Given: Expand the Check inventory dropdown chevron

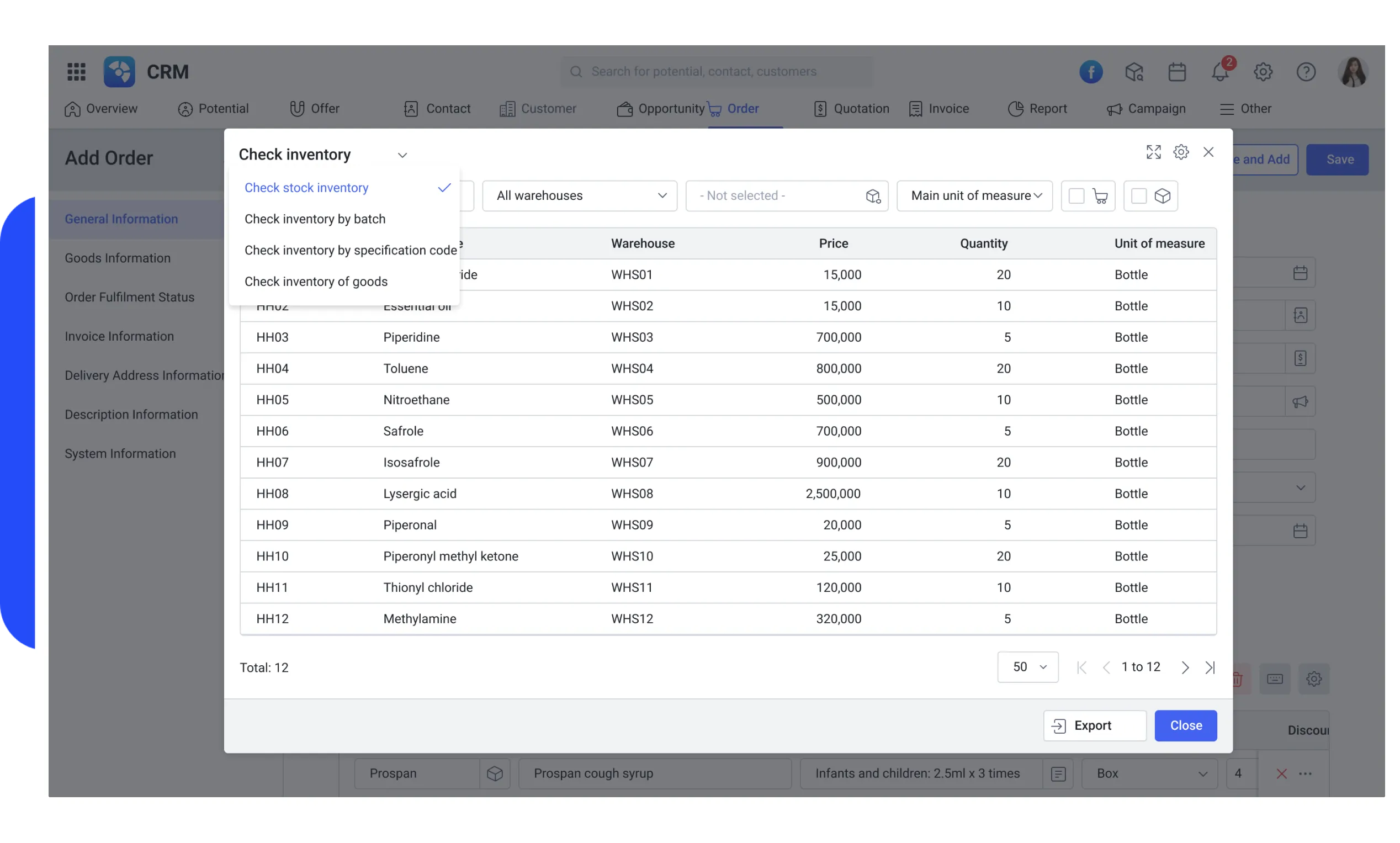Looking at the screenshot, I should 402,155.
